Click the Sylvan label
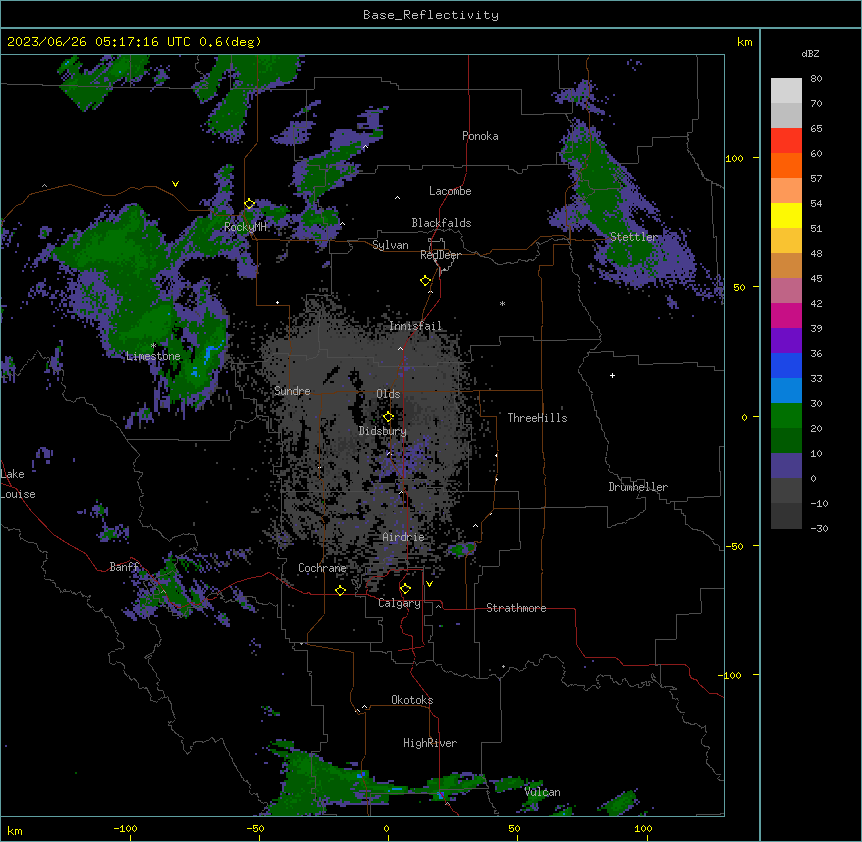 390,245
